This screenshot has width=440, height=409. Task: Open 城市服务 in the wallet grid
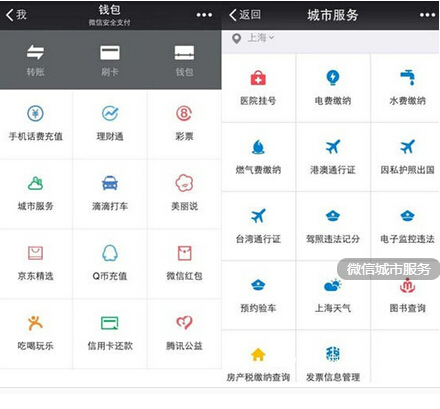tap(35, 193)
